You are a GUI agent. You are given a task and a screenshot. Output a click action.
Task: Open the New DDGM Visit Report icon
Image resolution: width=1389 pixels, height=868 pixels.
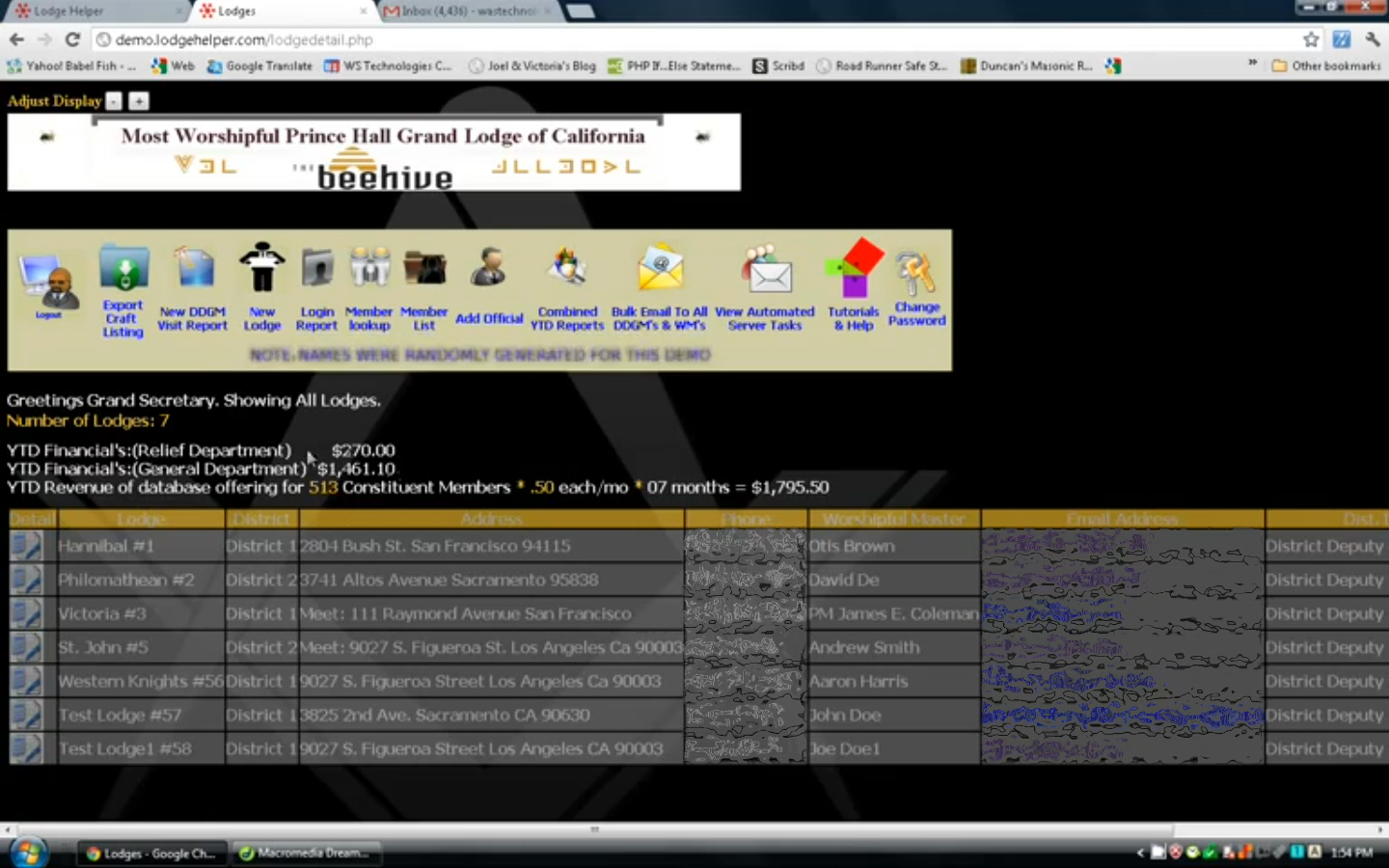pyautogui.click(x=194, y=270)
